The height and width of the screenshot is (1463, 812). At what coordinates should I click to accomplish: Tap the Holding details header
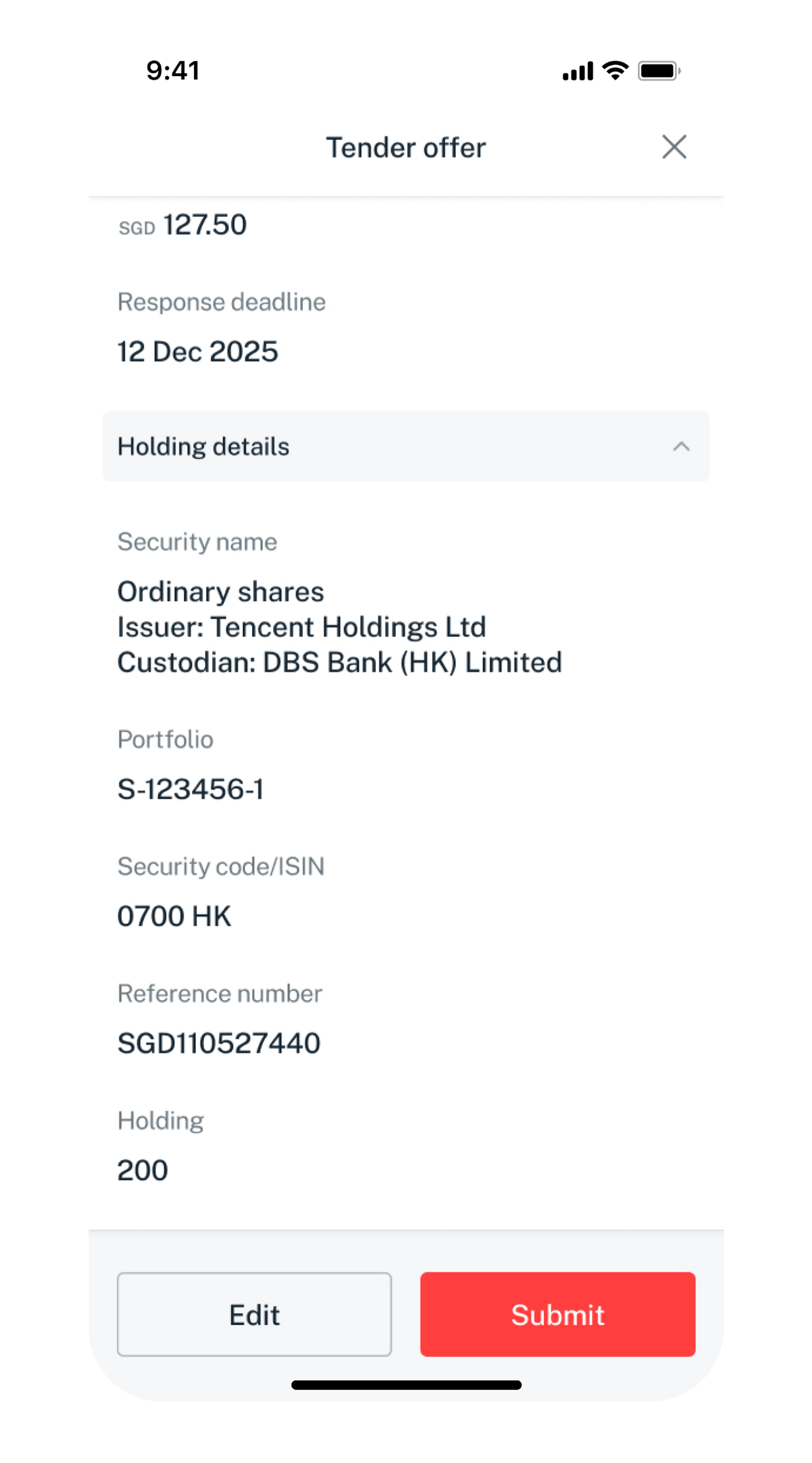204,446
